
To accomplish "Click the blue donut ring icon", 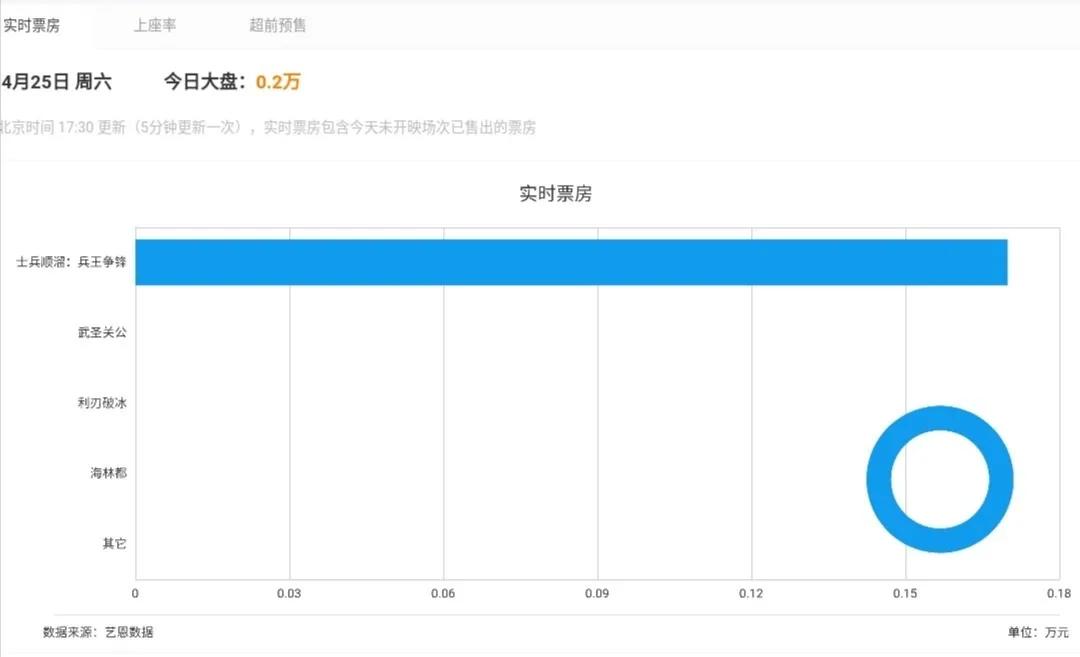I will (940, 479).
